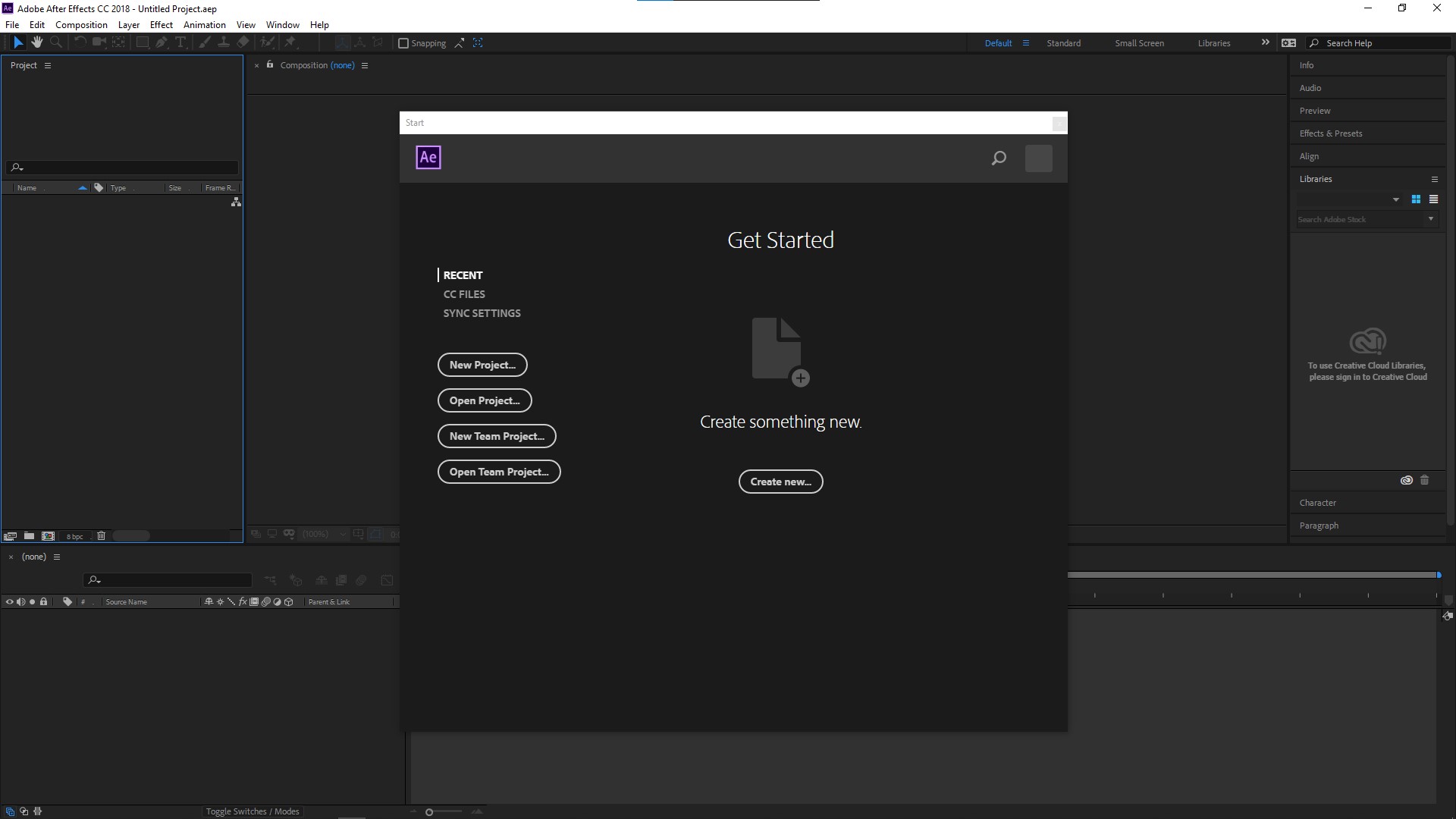Viewport: 1456px width, 819px height.
Task: Select the Hand tool
Action: pos(36,42)
